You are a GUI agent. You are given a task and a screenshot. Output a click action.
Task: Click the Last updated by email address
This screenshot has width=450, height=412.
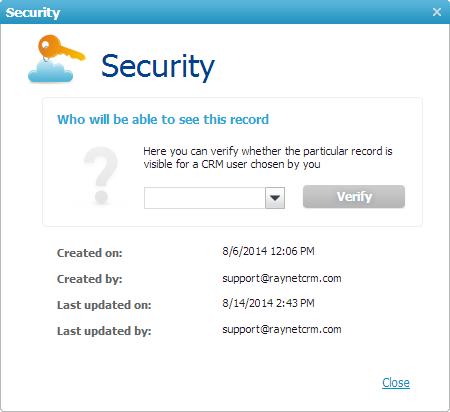click(x=282, y=329)
